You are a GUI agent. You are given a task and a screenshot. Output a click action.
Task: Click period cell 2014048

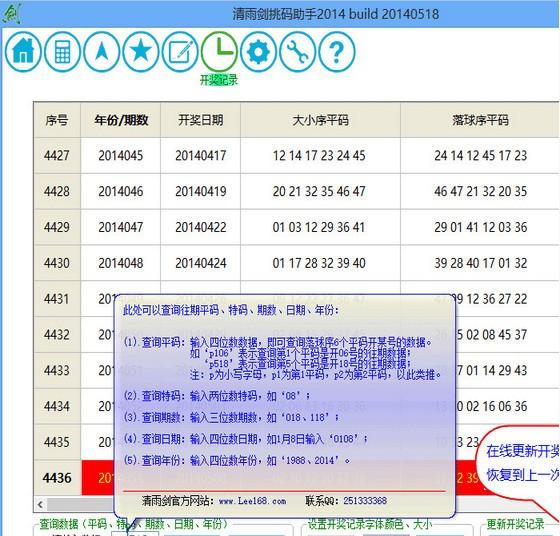click(121, 263)
